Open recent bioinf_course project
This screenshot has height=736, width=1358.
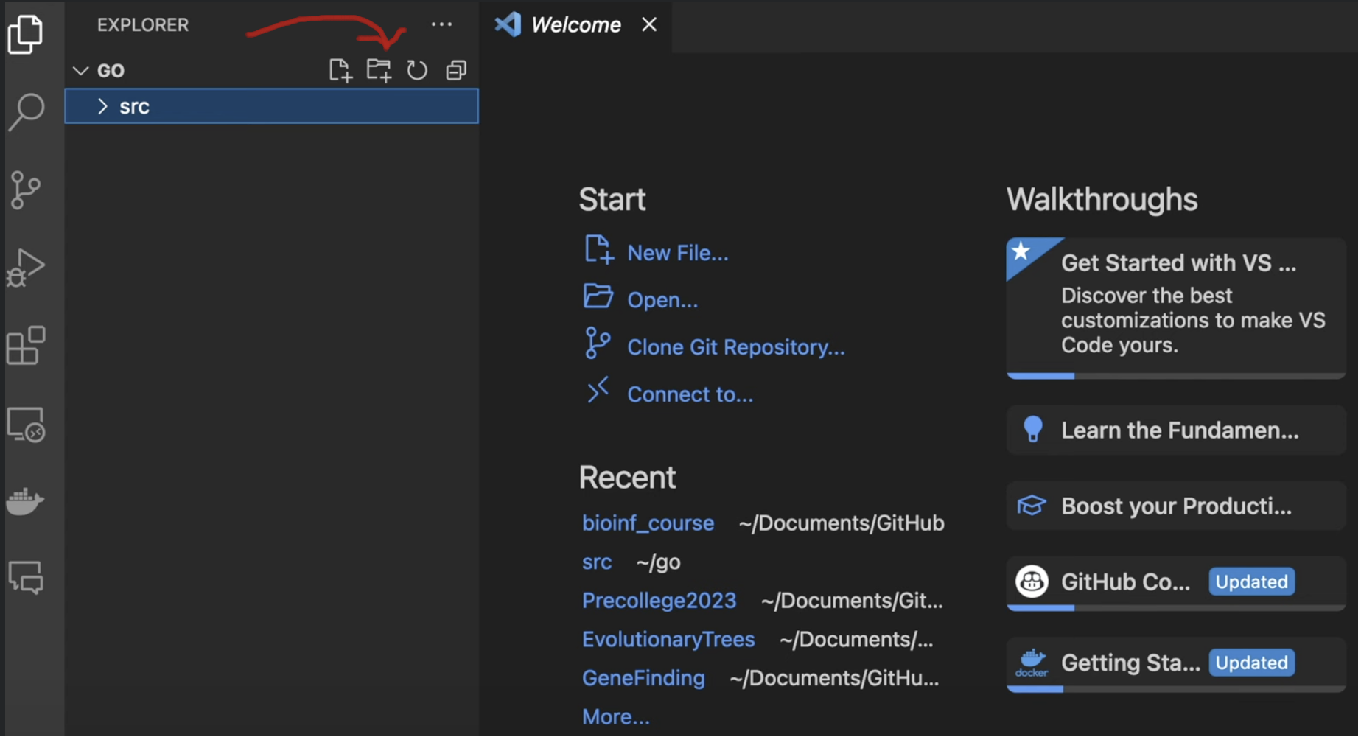(x=648, y=523)
